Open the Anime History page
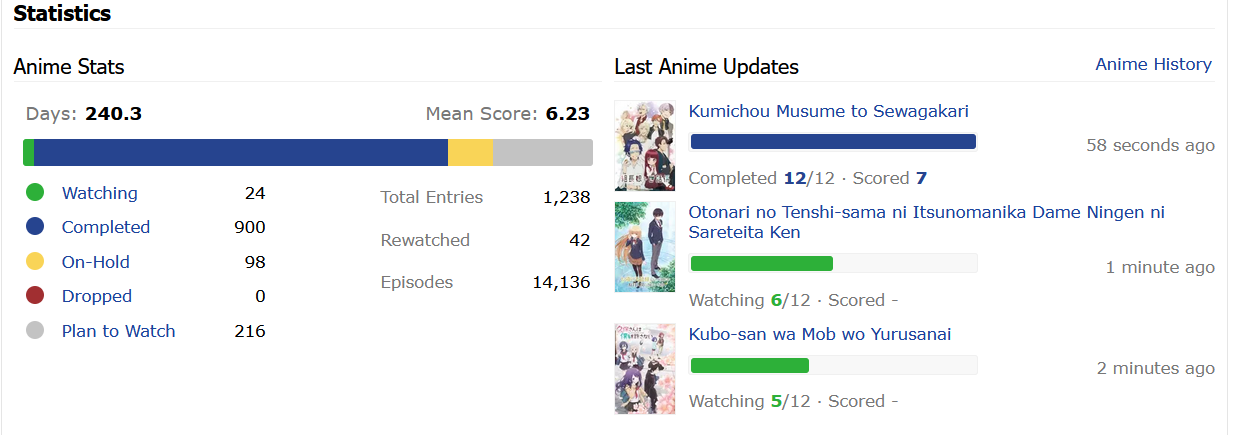The height and width of the screenshot is (435, 1253). [1153, 64]
